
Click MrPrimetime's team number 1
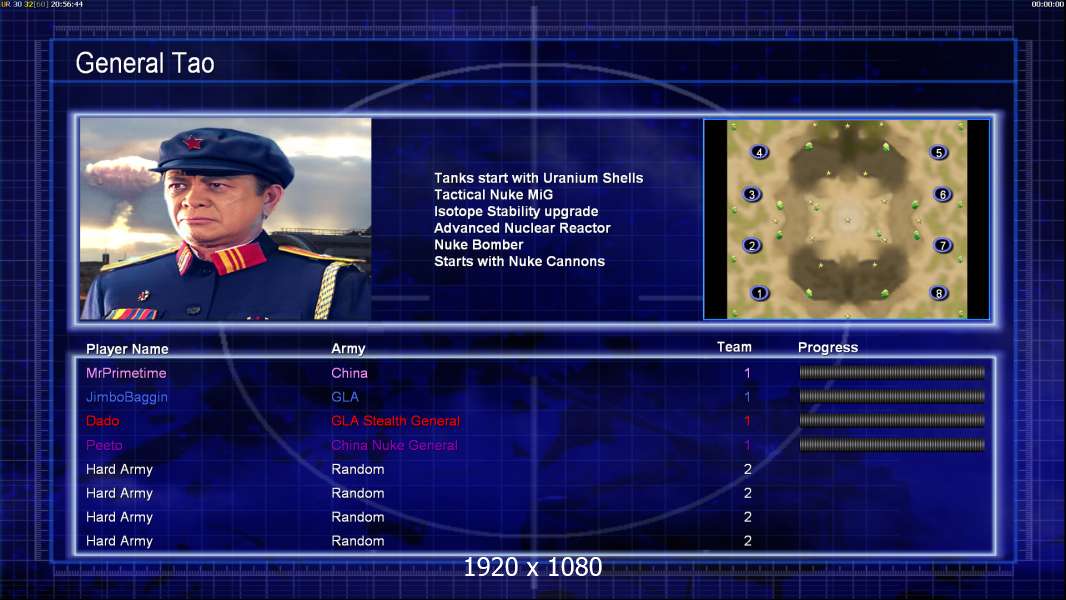(x=747, y=373)
